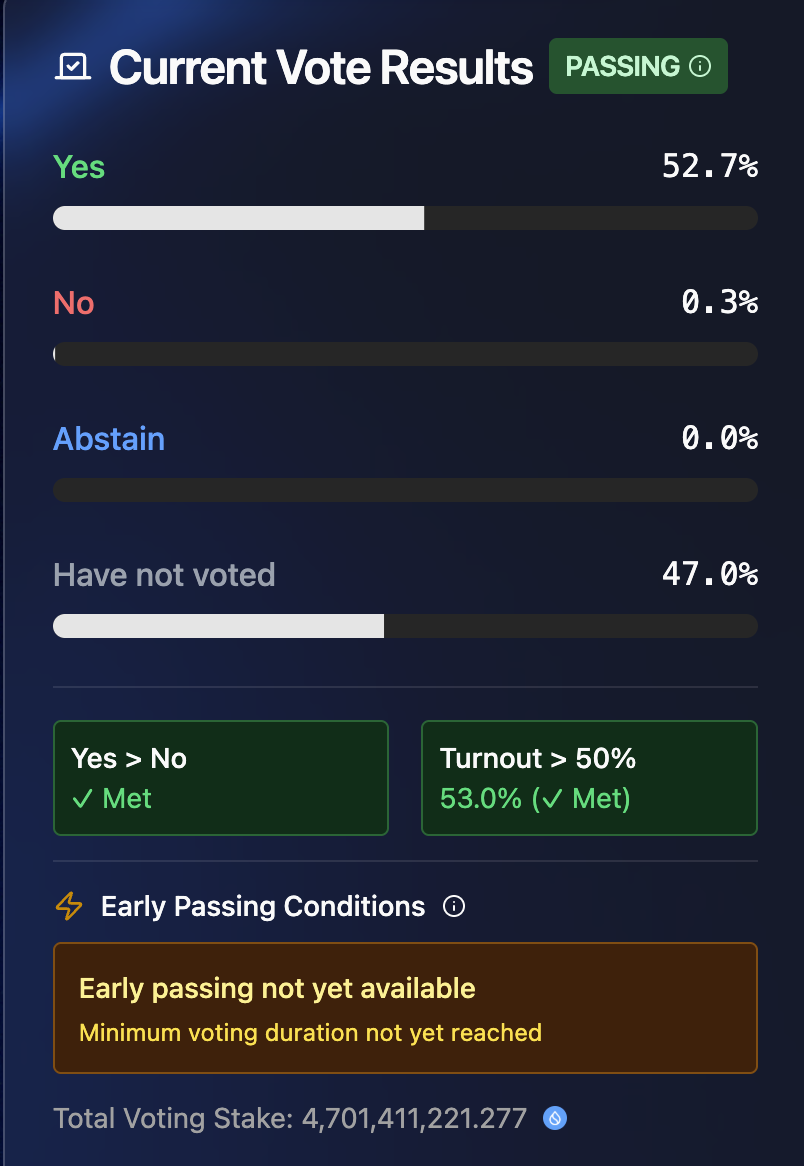
Task: Select the blue Abstain label
Action: point(109,439)
